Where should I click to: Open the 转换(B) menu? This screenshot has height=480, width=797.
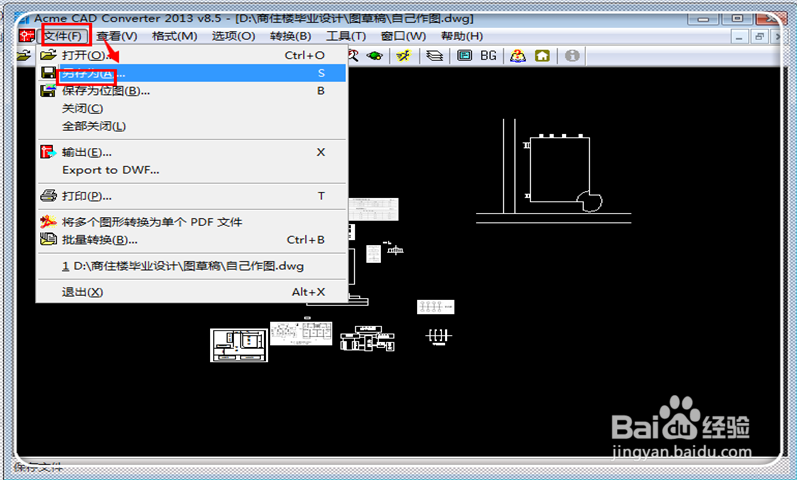(x=291, y=36)
